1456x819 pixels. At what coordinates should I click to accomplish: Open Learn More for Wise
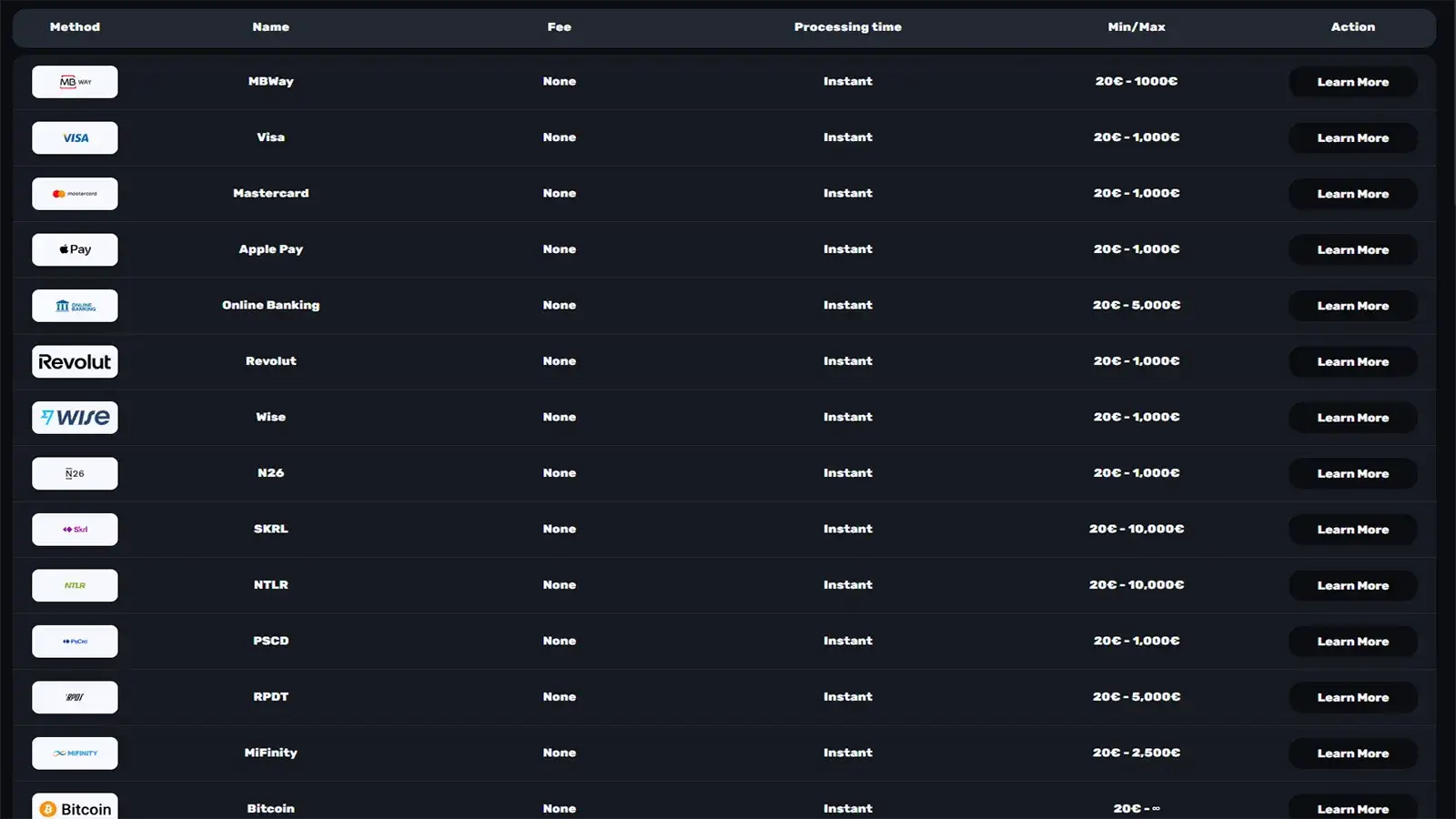[x=1353, y=418]
